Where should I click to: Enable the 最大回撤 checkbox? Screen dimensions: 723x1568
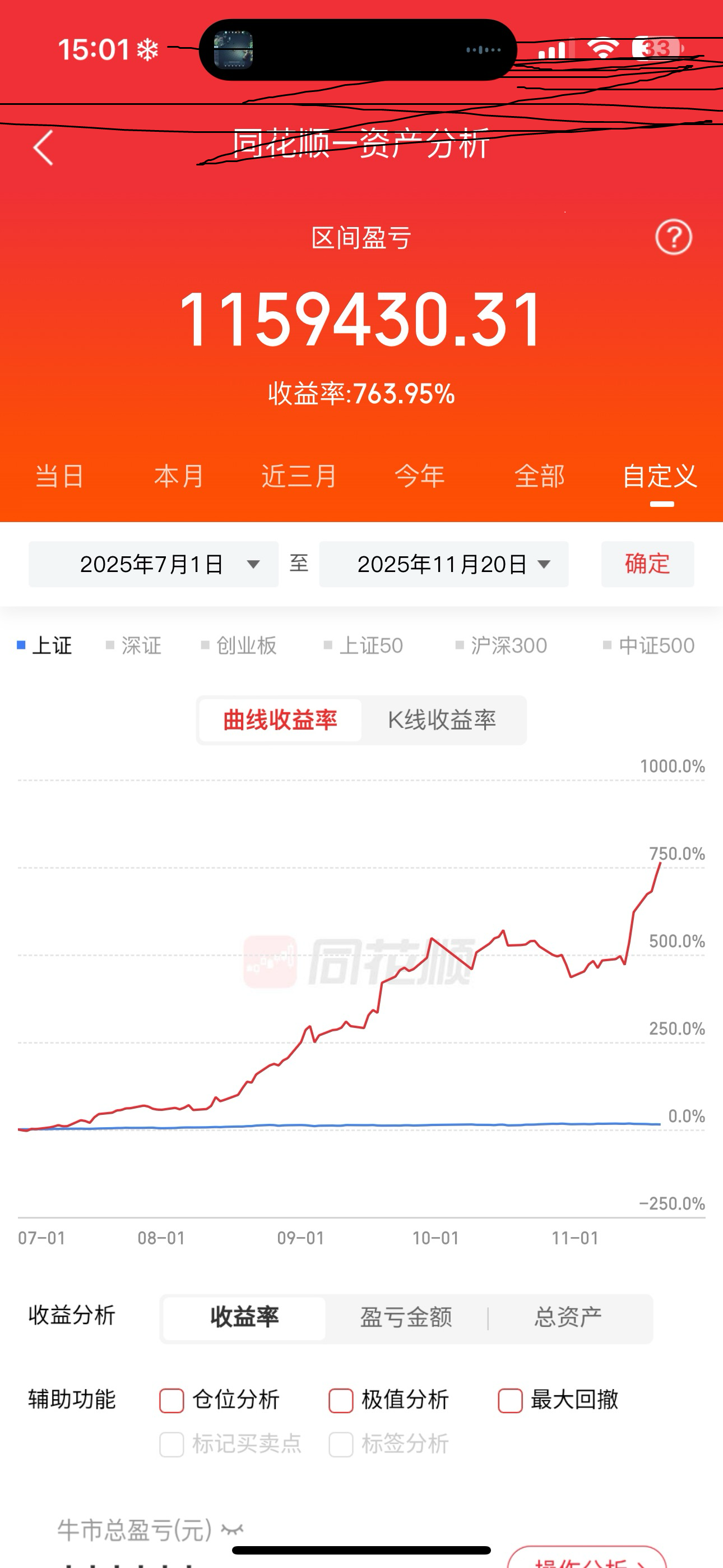coord(510,1400)
